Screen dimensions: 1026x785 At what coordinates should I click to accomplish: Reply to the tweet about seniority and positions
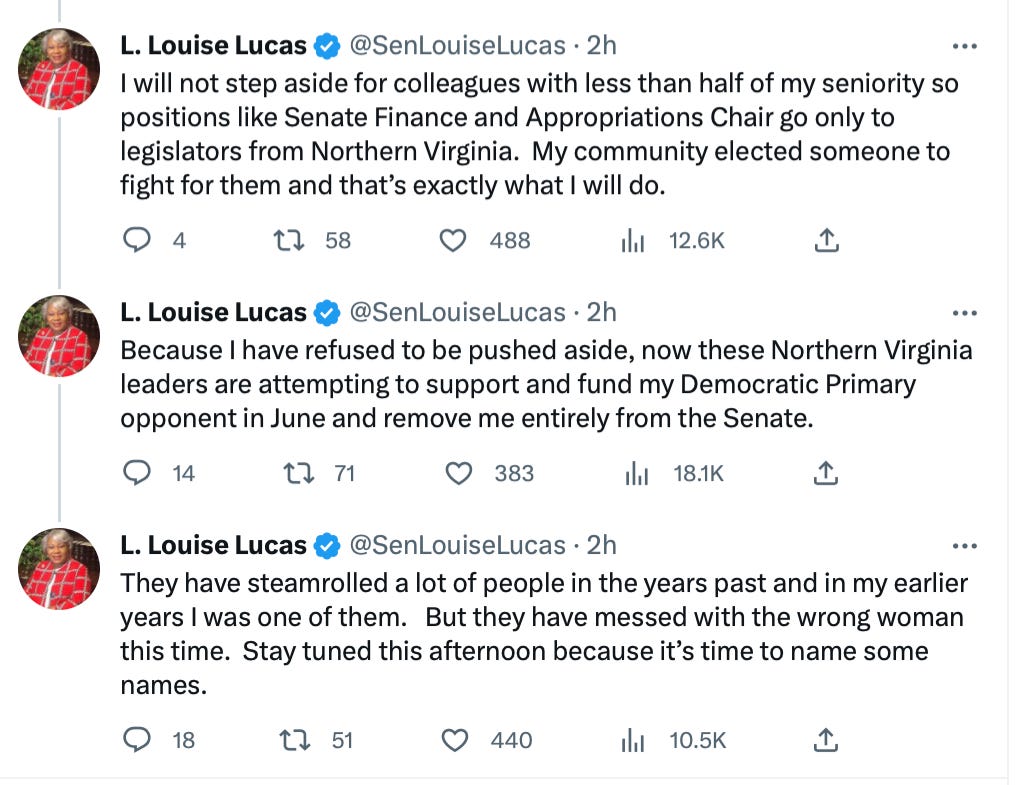pos(137,240)
